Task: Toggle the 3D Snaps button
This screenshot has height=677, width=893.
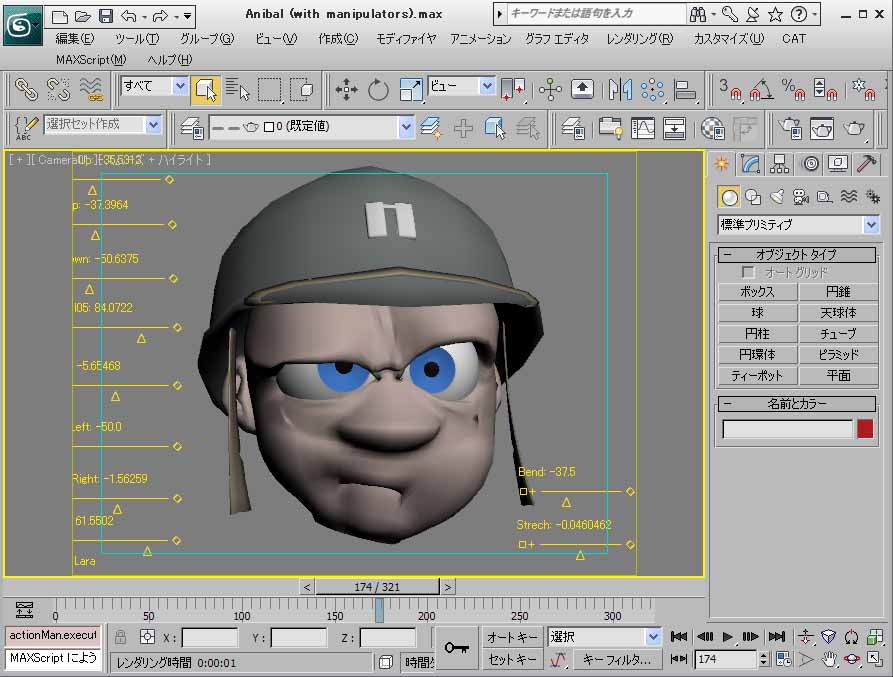Action: pyautogui.click(x=729, y=90)
